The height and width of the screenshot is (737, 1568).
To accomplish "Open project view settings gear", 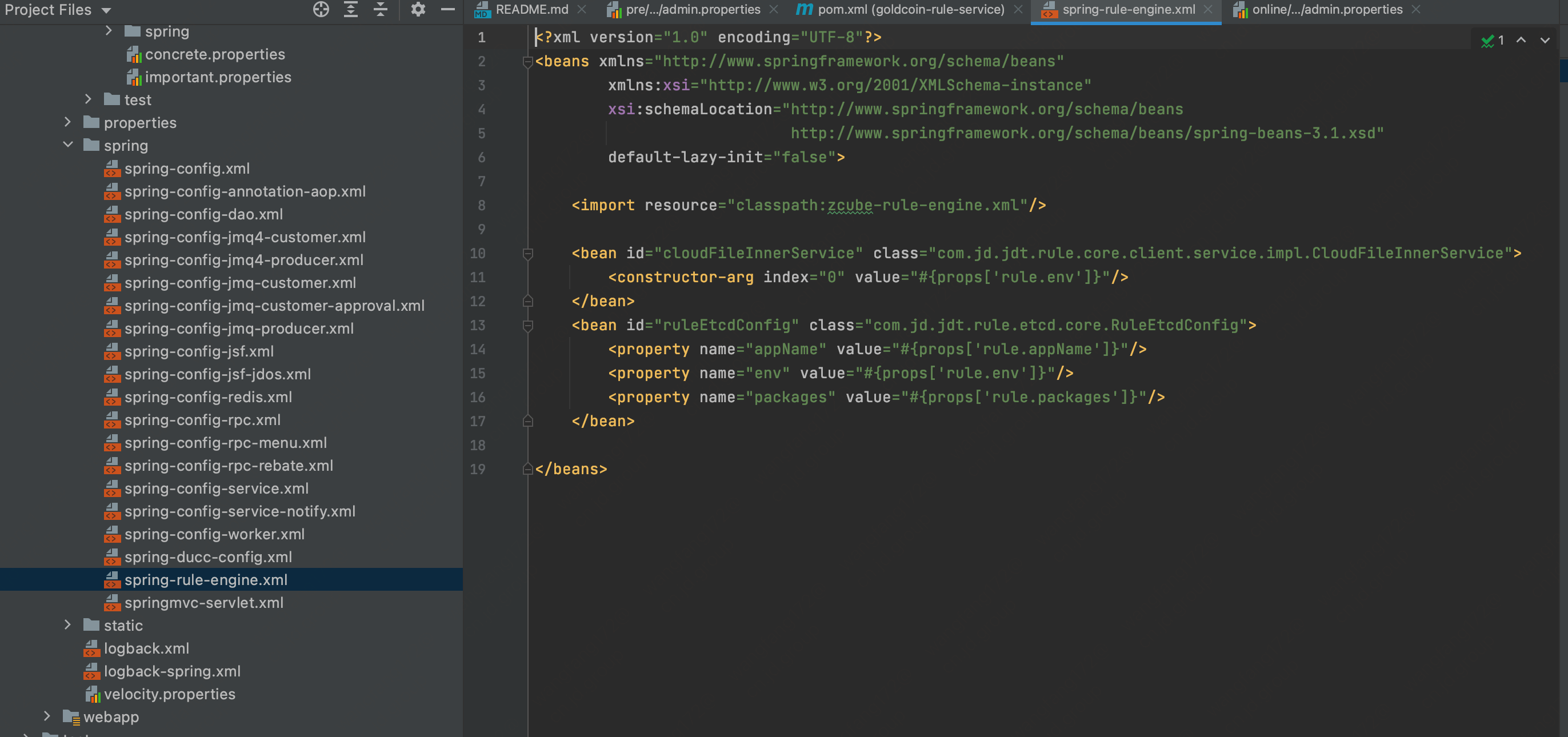I will click(x=418, y=9).
